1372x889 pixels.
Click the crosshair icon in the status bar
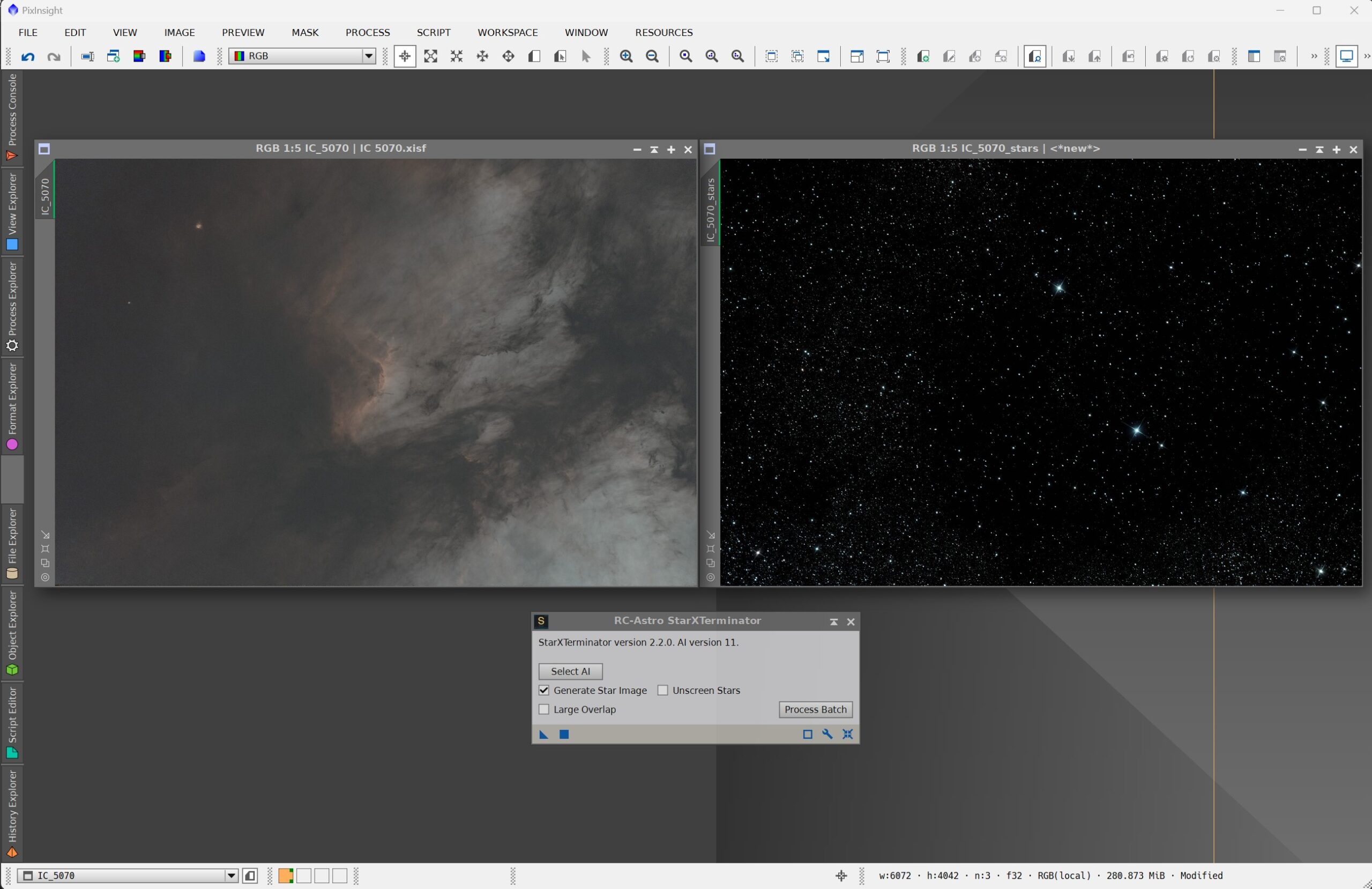pos(841,876)
